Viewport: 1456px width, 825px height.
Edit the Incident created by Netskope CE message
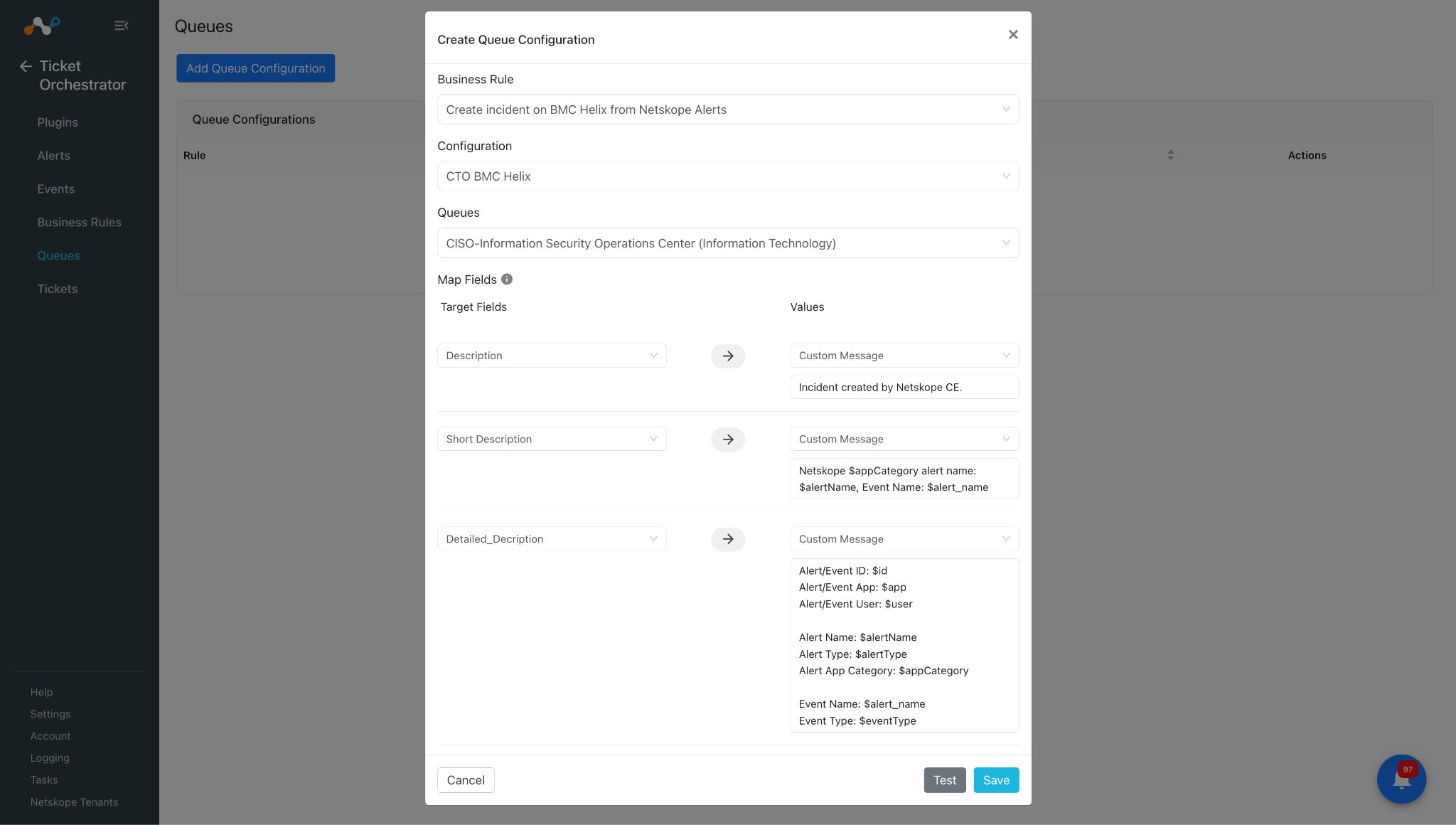click(x=904, y=388)
